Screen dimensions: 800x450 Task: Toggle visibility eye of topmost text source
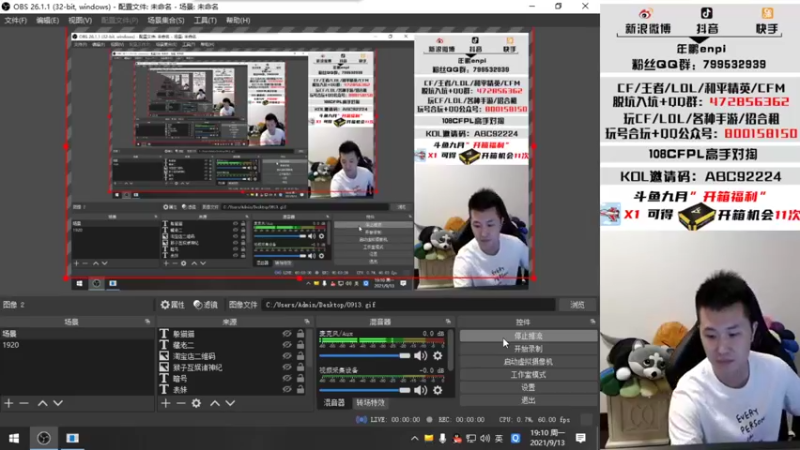click(x=287, y=334)
